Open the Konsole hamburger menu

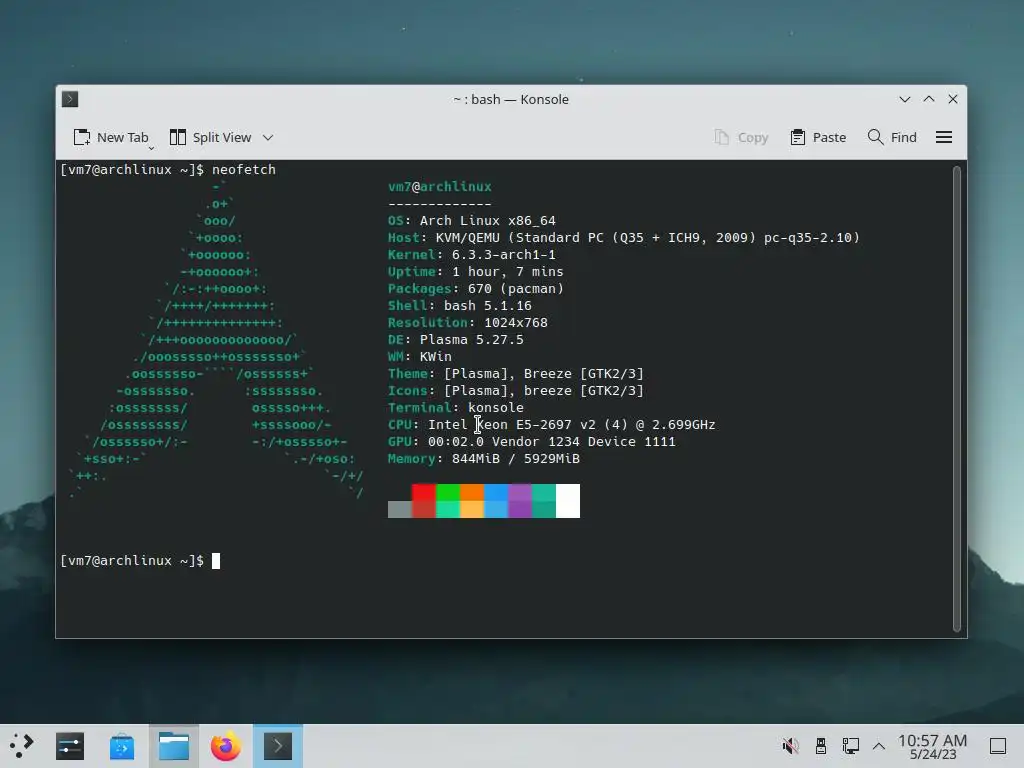[944, 137]
